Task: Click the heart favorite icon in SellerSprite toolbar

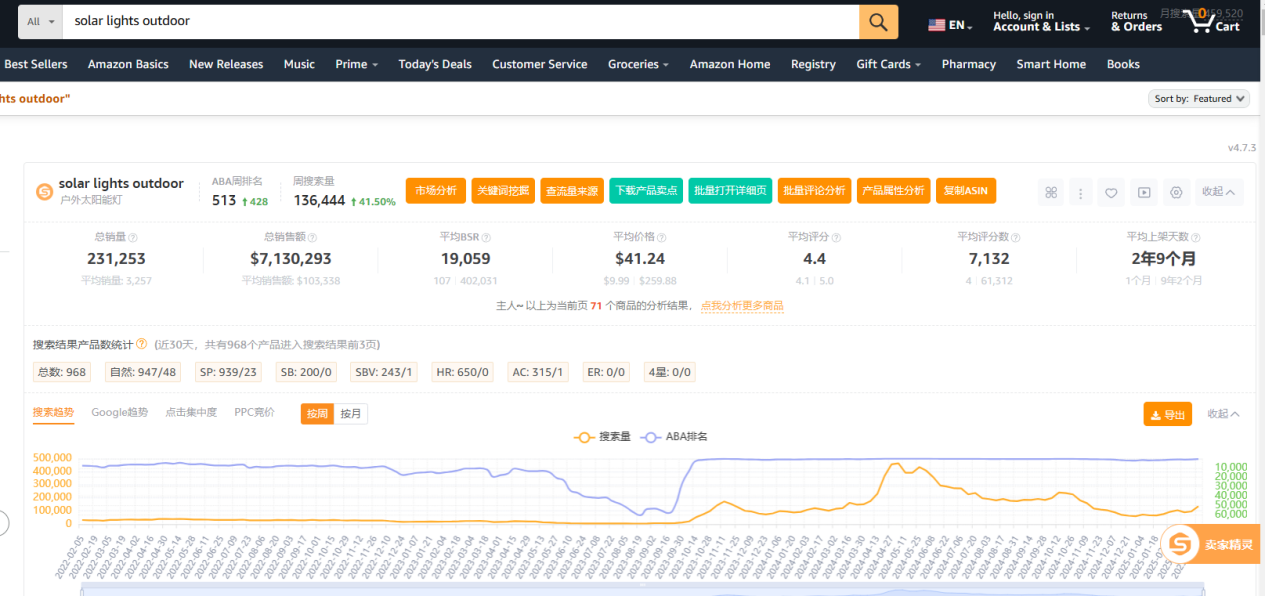Action: click(x=1111, y=191)
